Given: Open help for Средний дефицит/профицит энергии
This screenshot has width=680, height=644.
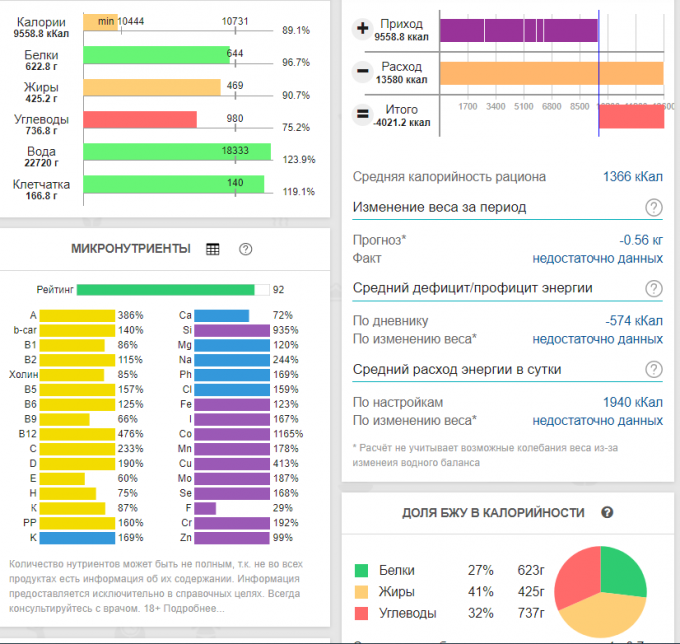Looking at the screenshot, I should pyautogui.click(x=654, y=289).
